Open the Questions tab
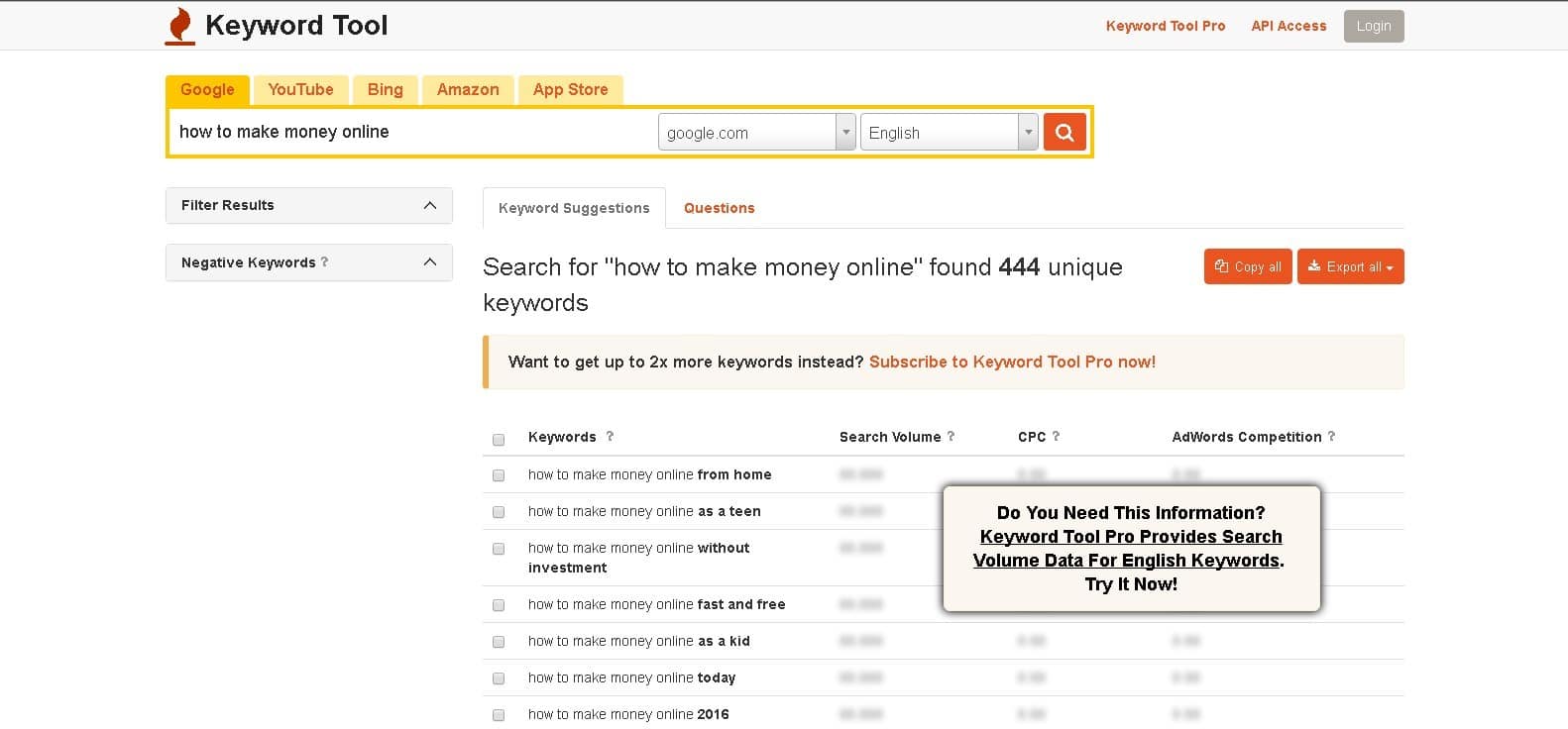The height and width of the screenshot is (729, 1568). coord(720,208)
